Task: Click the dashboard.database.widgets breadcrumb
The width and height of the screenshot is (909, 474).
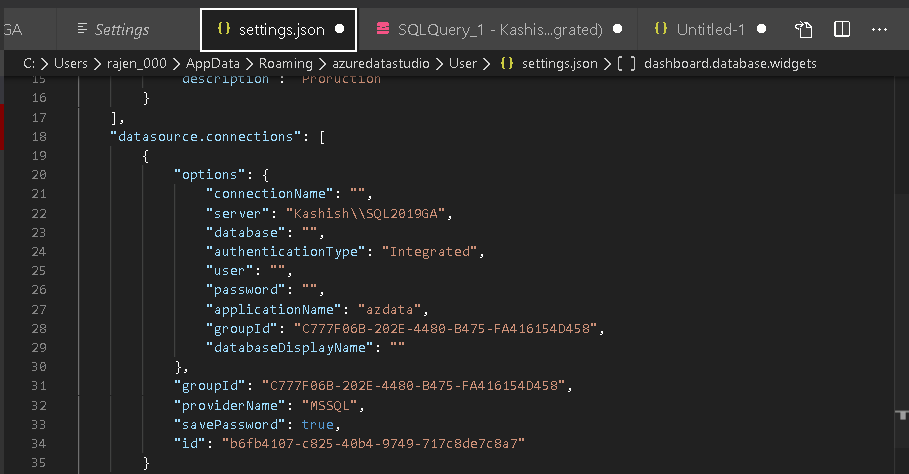Action: click(x=730, y=64)
